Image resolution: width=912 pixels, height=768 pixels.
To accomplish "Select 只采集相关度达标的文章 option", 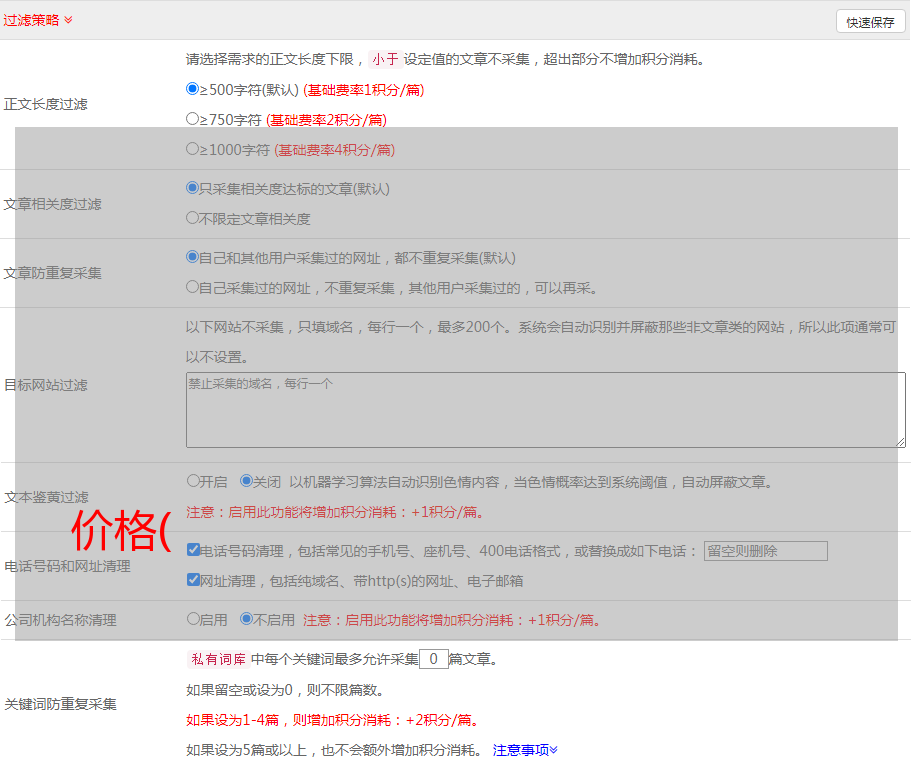I will point(193,187).
